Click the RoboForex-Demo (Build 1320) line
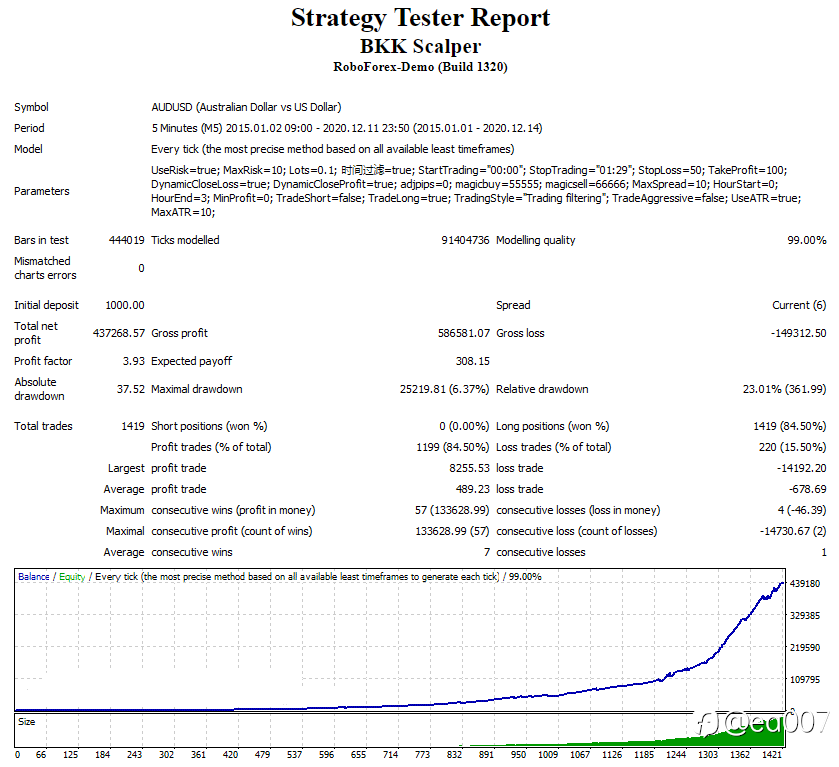 click(x=420, y=67)
